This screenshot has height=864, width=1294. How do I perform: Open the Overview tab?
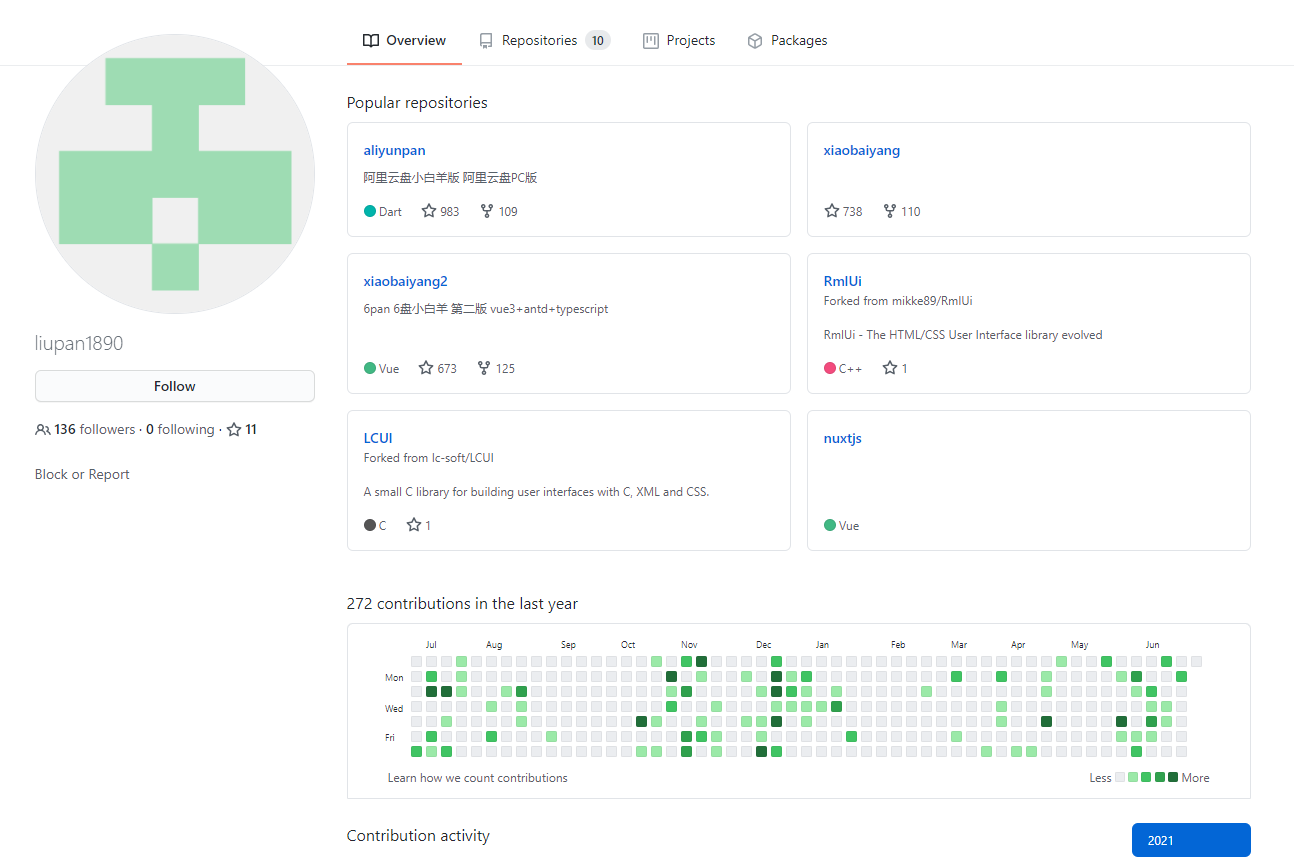[404, 41]
